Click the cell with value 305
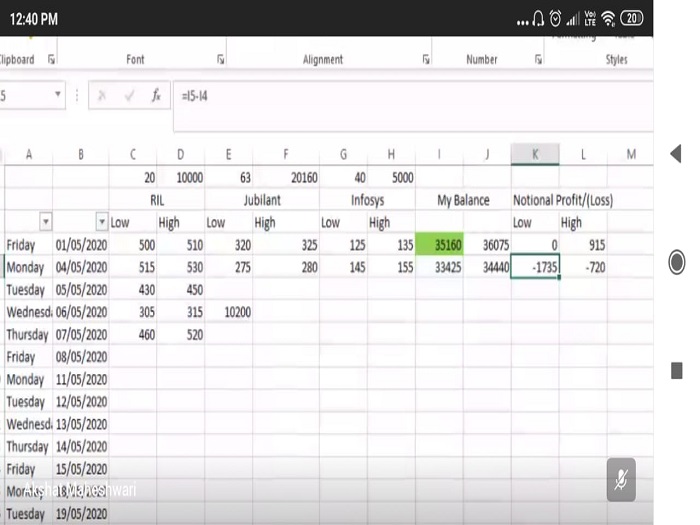This screenshot has width=700, height=525. coord(133,312)
